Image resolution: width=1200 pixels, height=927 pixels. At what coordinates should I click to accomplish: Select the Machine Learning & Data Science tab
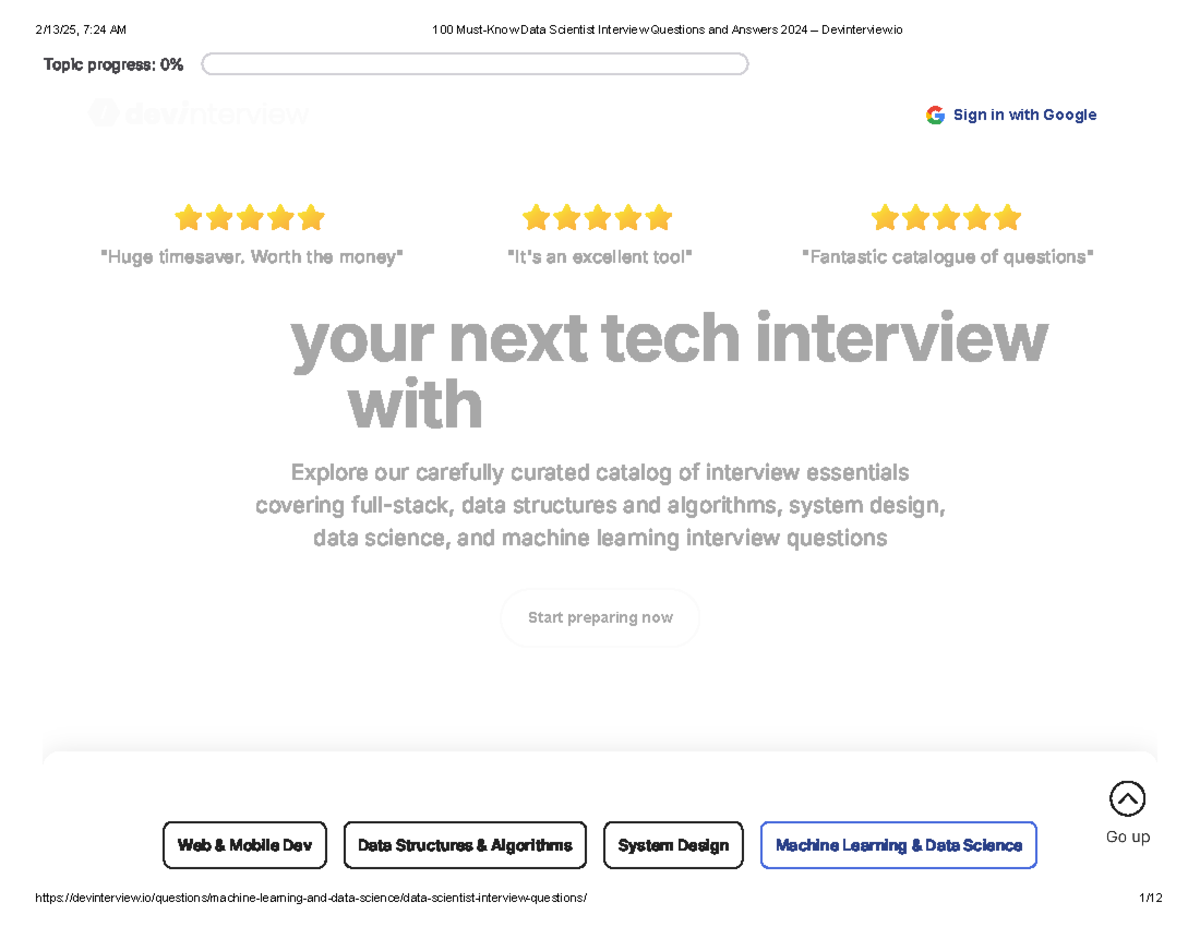tap(898, 845)
